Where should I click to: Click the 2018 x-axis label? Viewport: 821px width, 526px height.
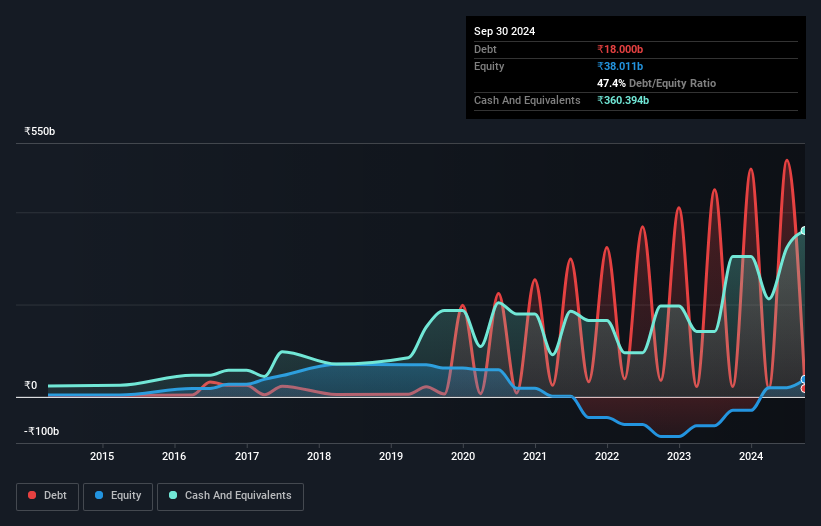coord(319,456)
